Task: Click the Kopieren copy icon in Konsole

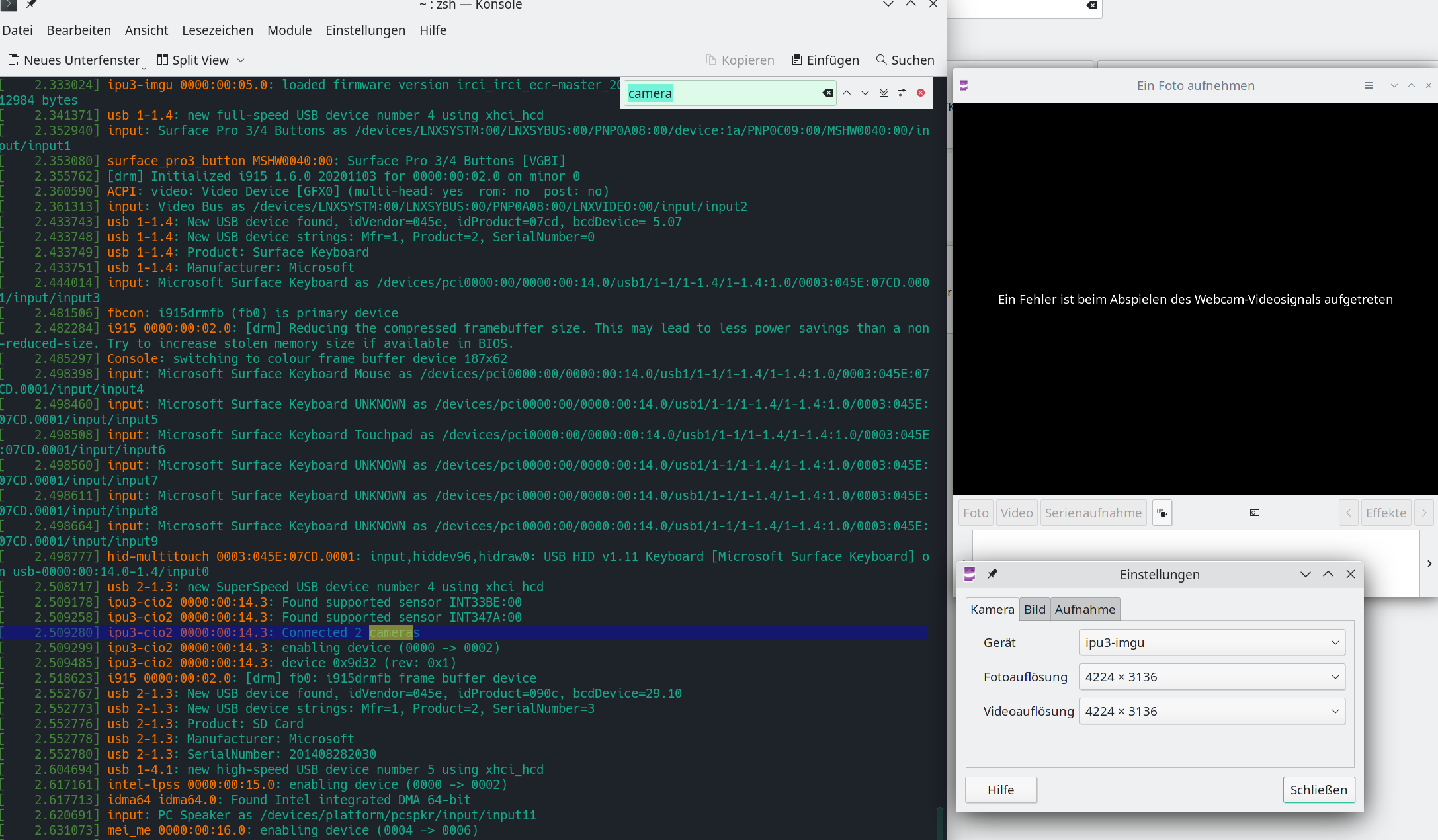Action: click(x=711, y=60)
